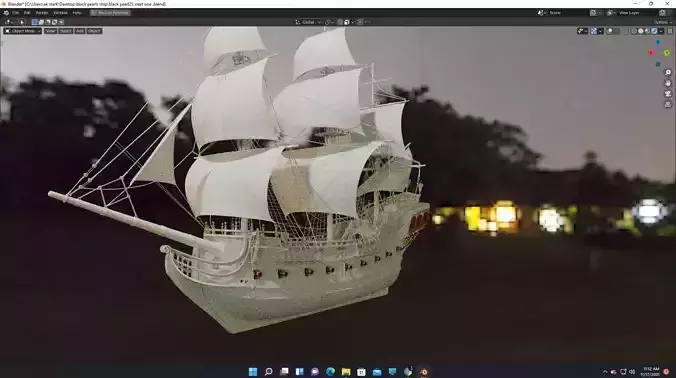
Task: Open the transform pivot point dropdown
Action: pos(329,22)
